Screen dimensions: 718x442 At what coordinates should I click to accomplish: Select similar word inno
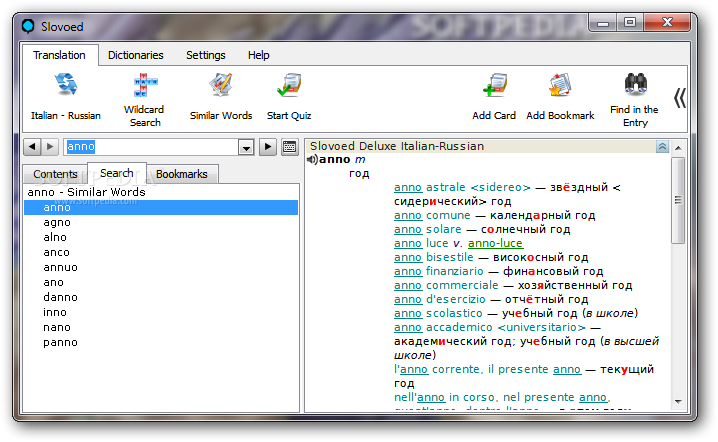tap(55, 312)
